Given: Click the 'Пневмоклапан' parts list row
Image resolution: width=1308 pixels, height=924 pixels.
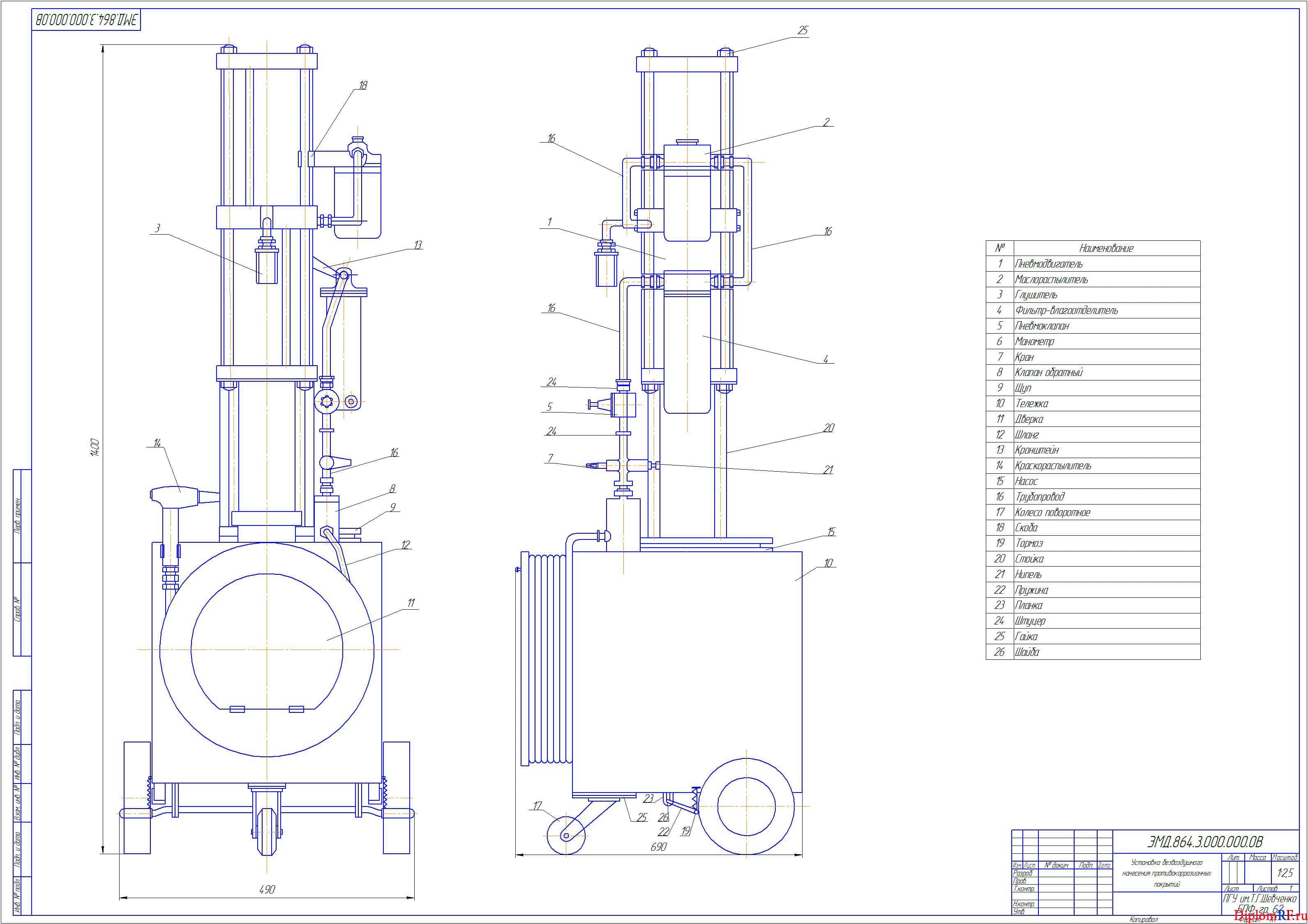Looking at the screenshot, I should pos(1093,326).
